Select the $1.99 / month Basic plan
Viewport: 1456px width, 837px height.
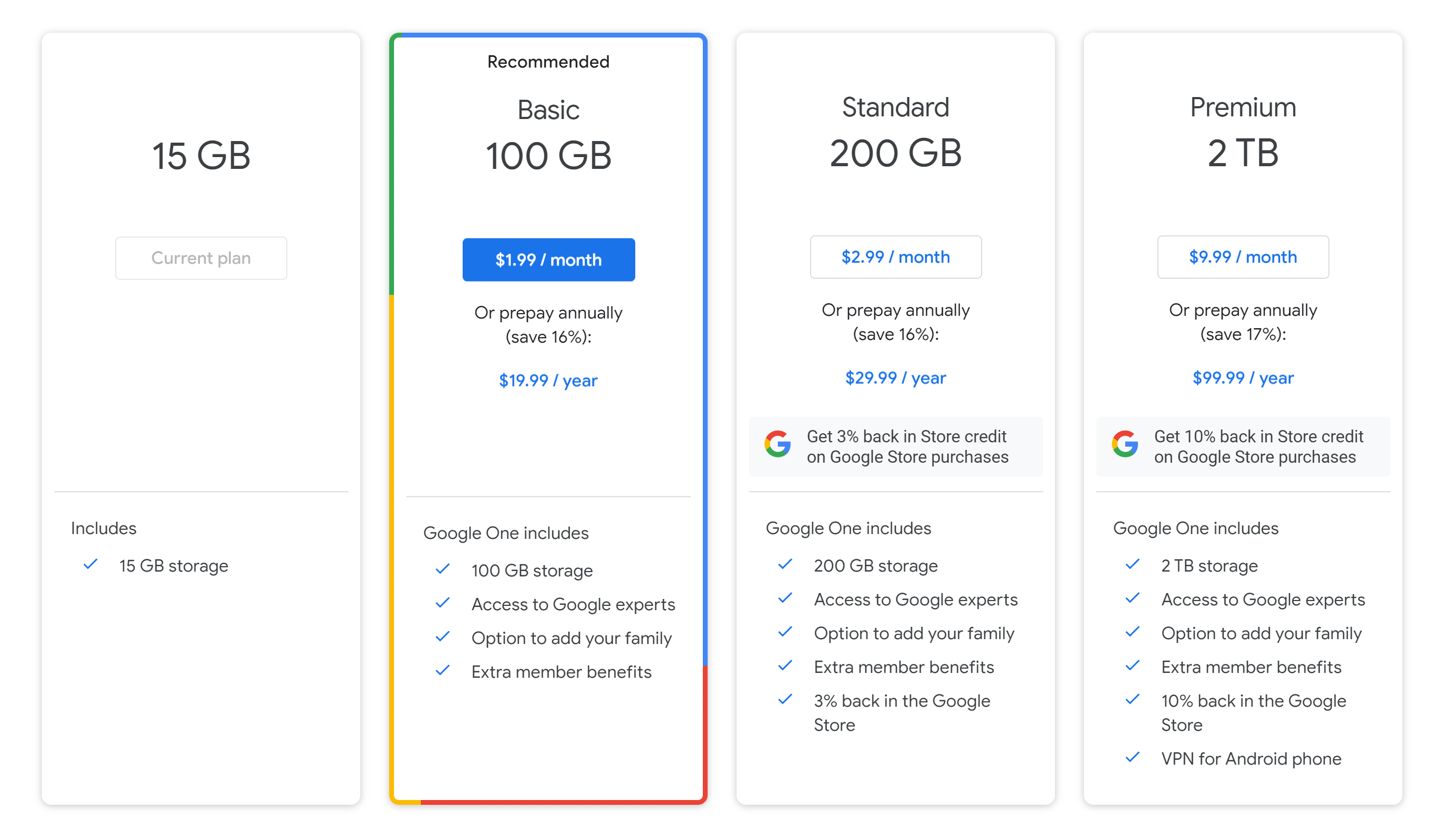pos(548,260)
